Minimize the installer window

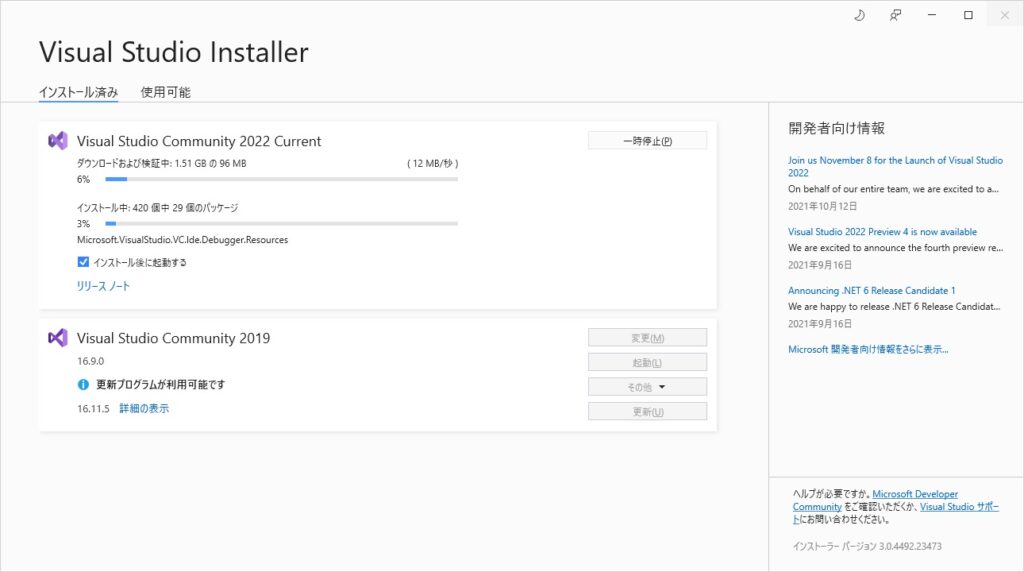932,15
